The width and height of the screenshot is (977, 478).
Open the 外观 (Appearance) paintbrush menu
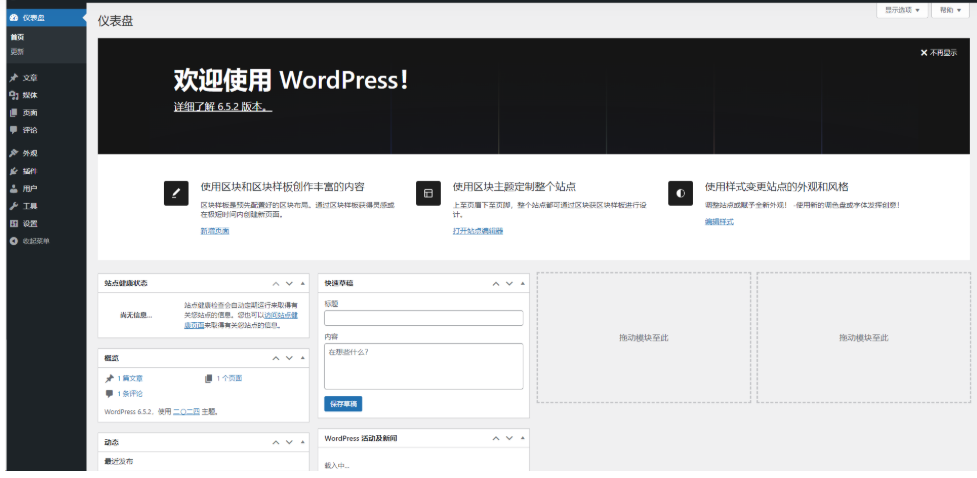click(x=30, y=153)
